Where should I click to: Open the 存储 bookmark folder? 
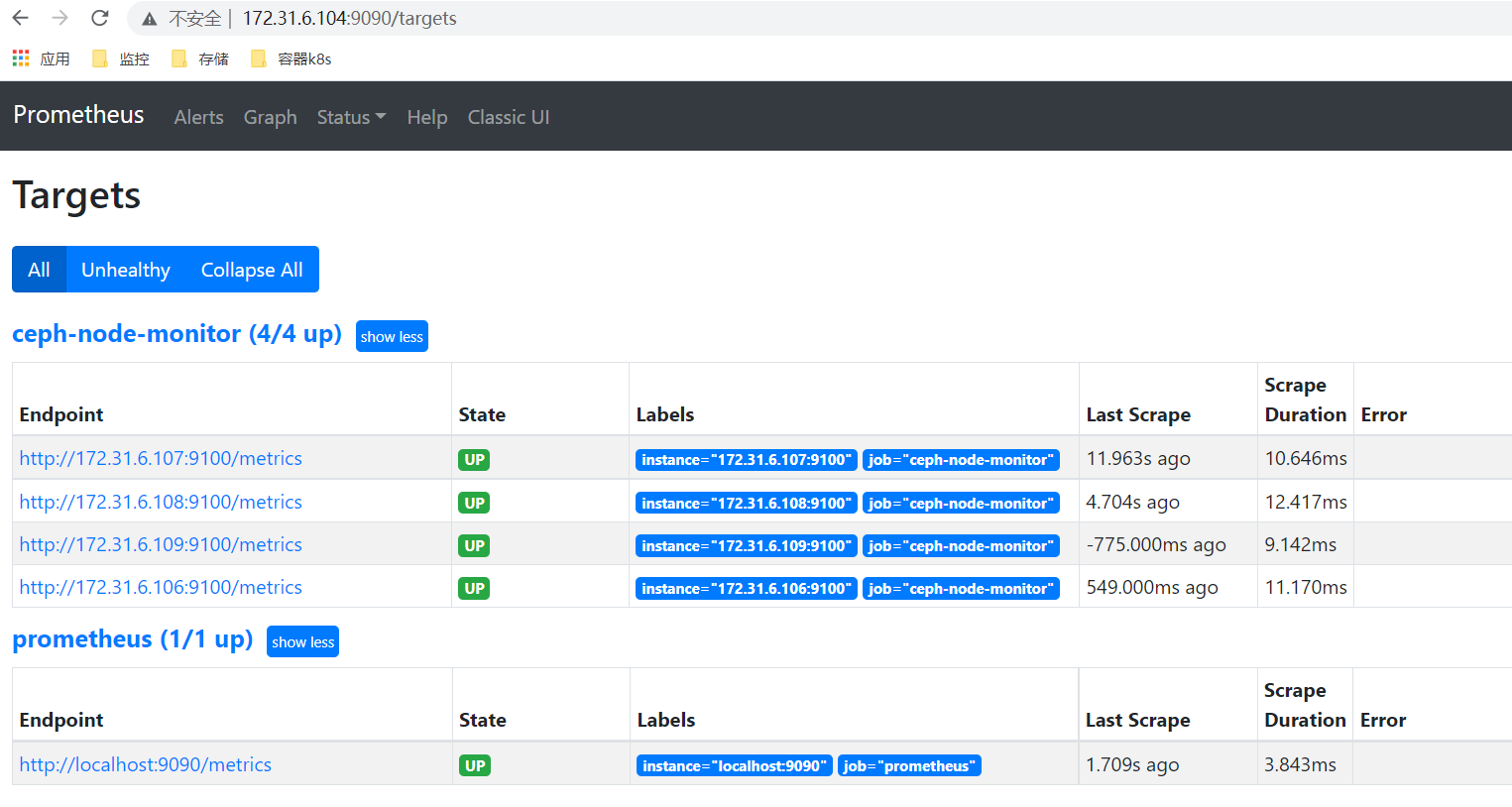coord(199,58)
